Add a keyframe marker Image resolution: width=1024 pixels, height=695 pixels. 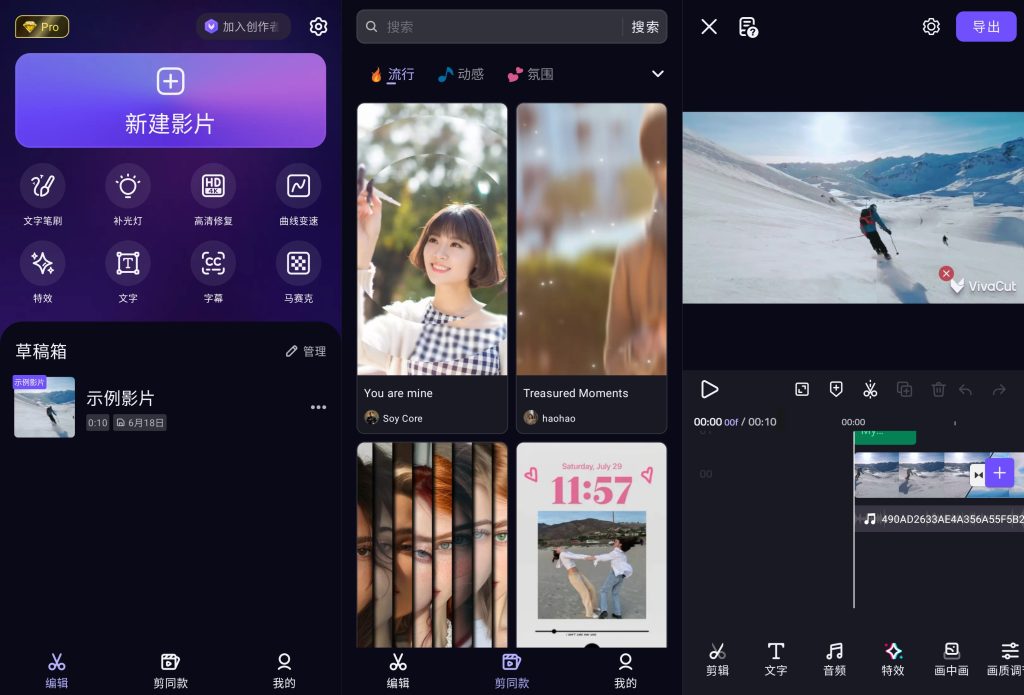836,389
